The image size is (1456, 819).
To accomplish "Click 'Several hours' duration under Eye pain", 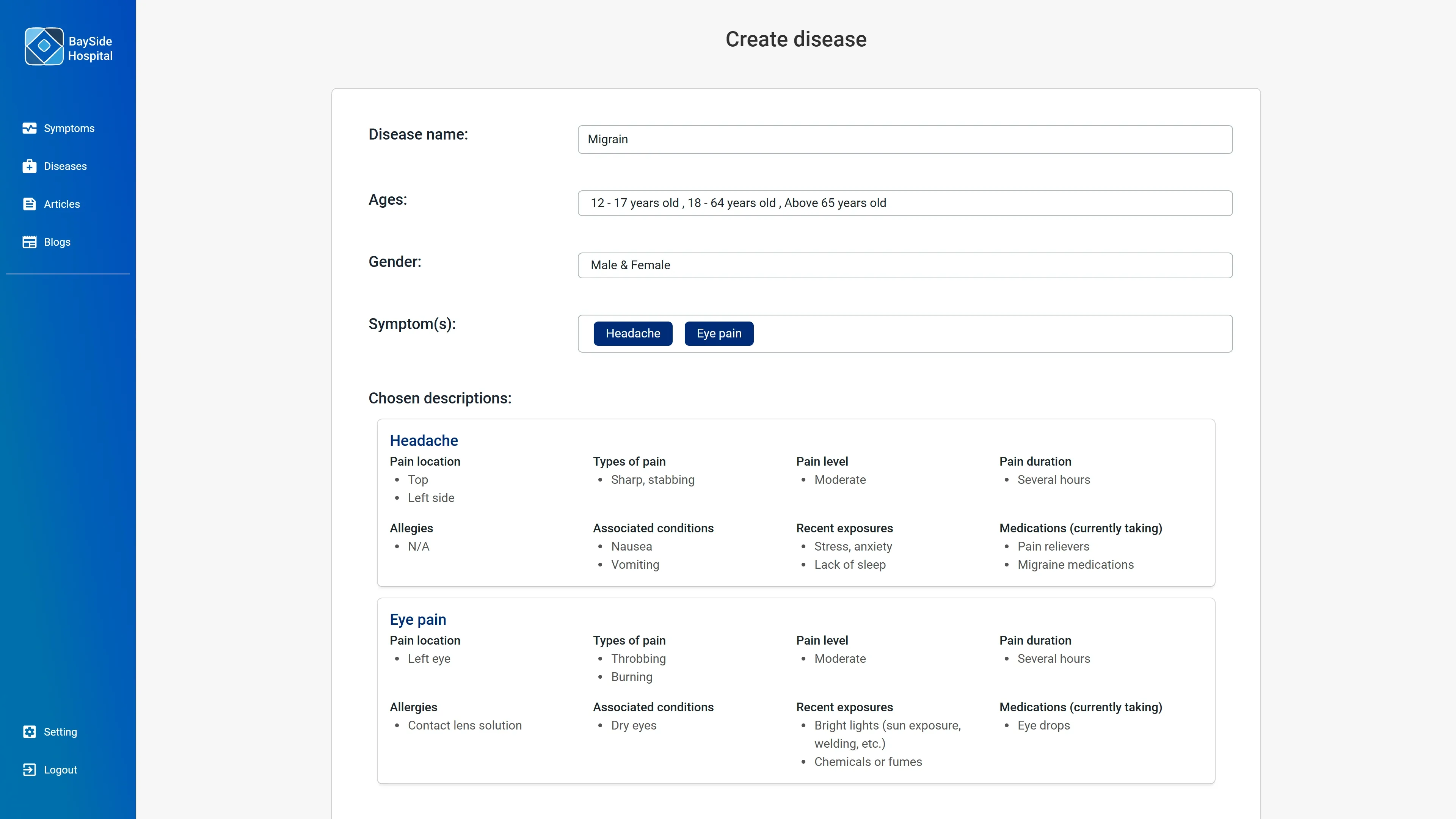I will tap(1054, 659).
